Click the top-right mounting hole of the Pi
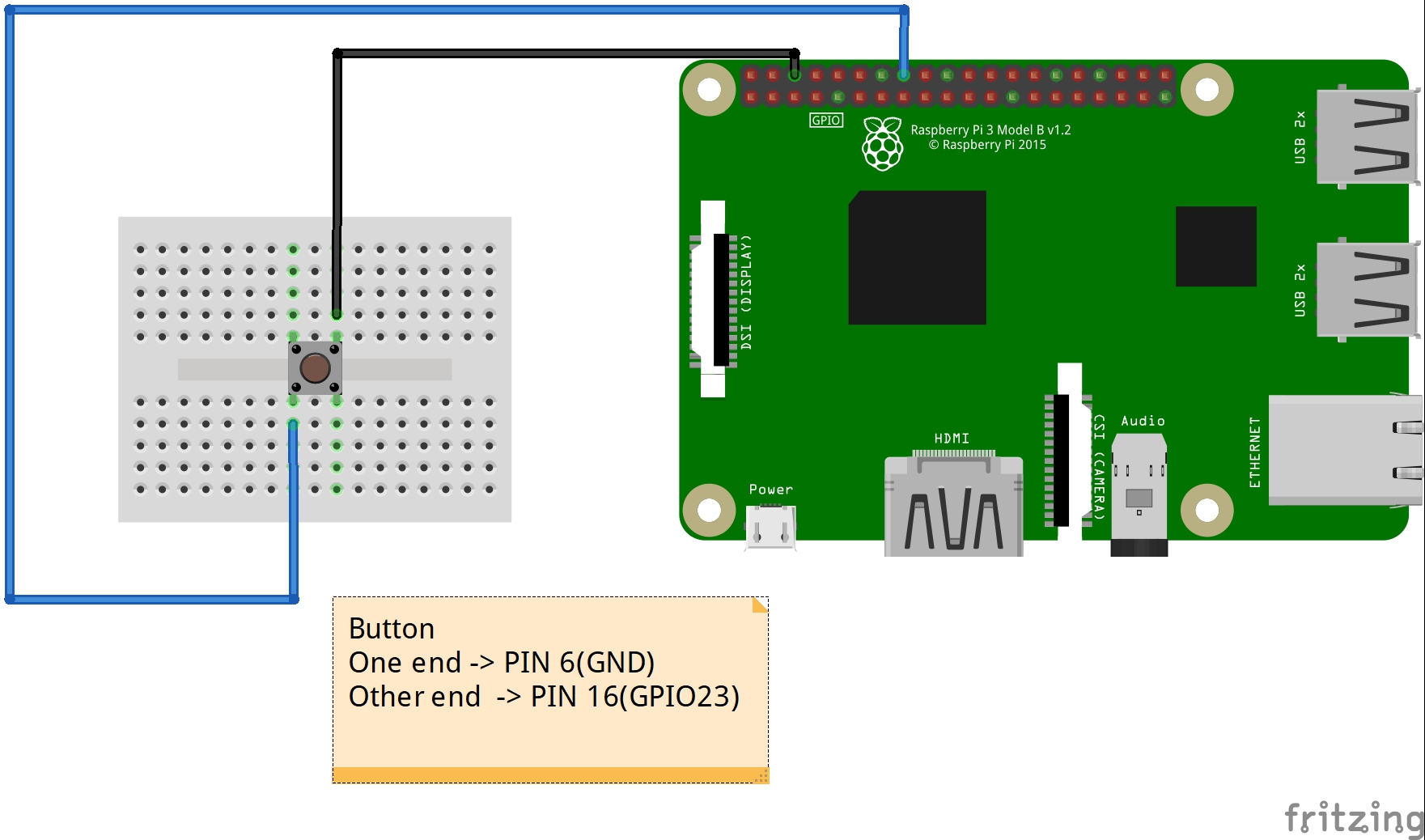This screenshot has height=840, width=1425. [1207, 89]
